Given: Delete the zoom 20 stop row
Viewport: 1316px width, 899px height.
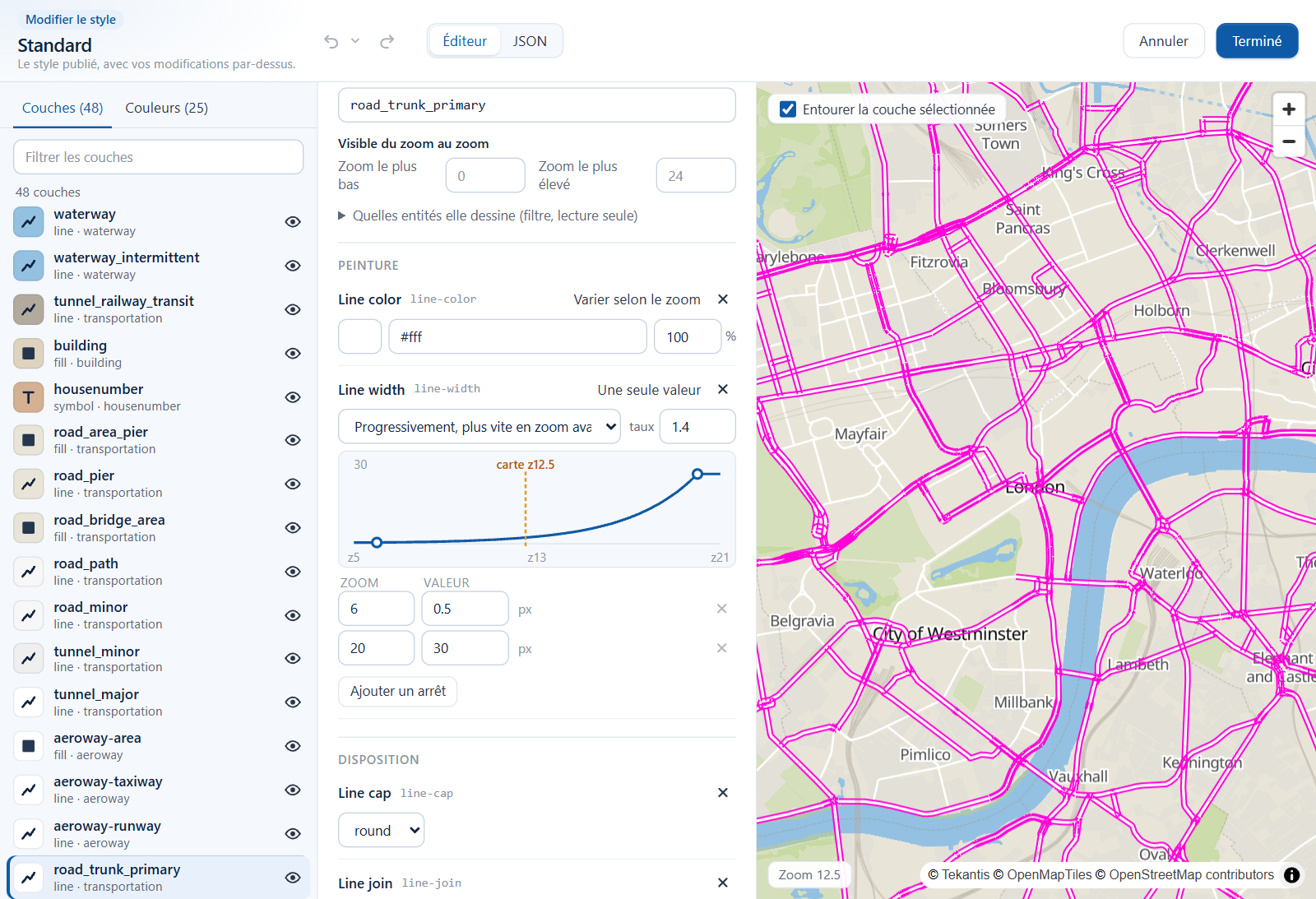Looking at the screenshot, I should (721, 648).
